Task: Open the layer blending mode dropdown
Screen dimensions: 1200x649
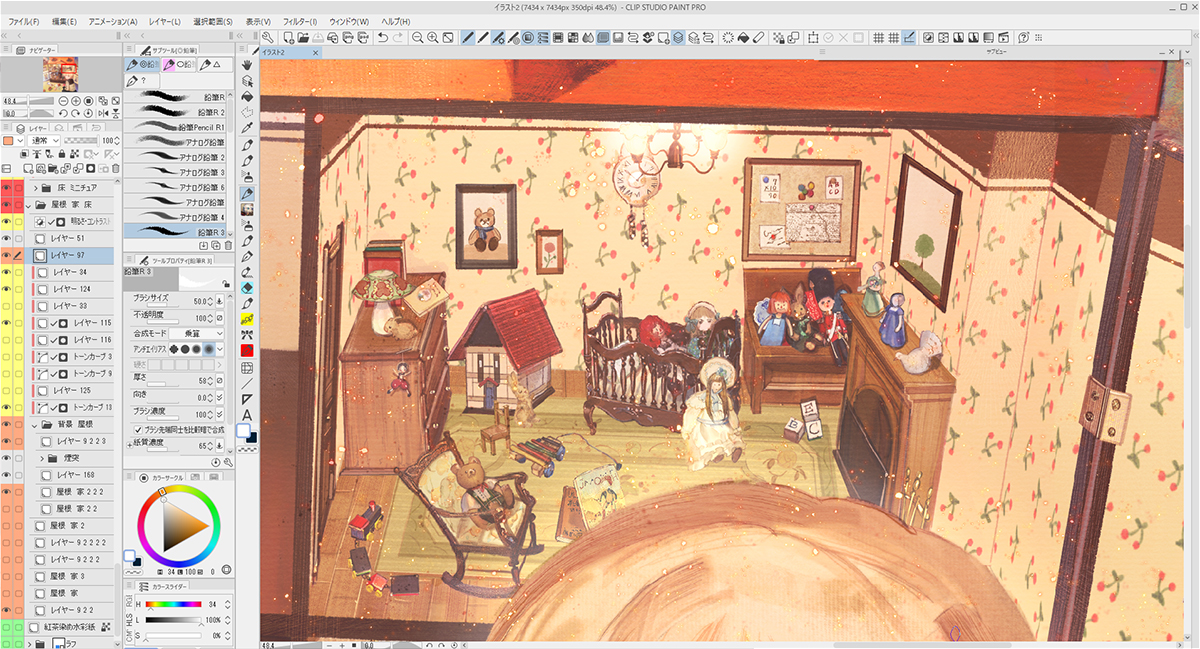Action: point(48,141)
